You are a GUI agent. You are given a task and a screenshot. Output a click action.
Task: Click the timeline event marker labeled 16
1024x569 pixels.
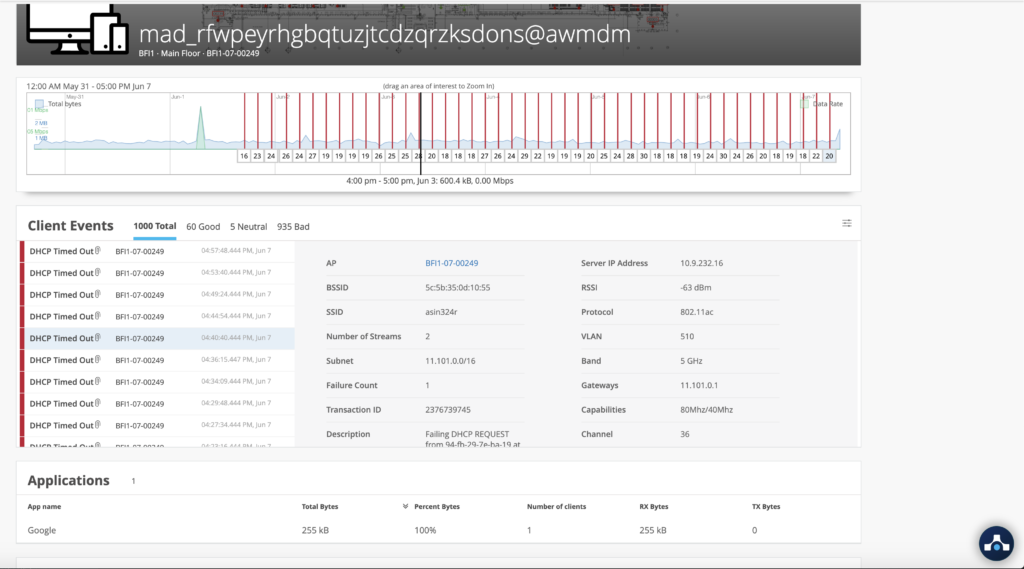click(244, 156)
